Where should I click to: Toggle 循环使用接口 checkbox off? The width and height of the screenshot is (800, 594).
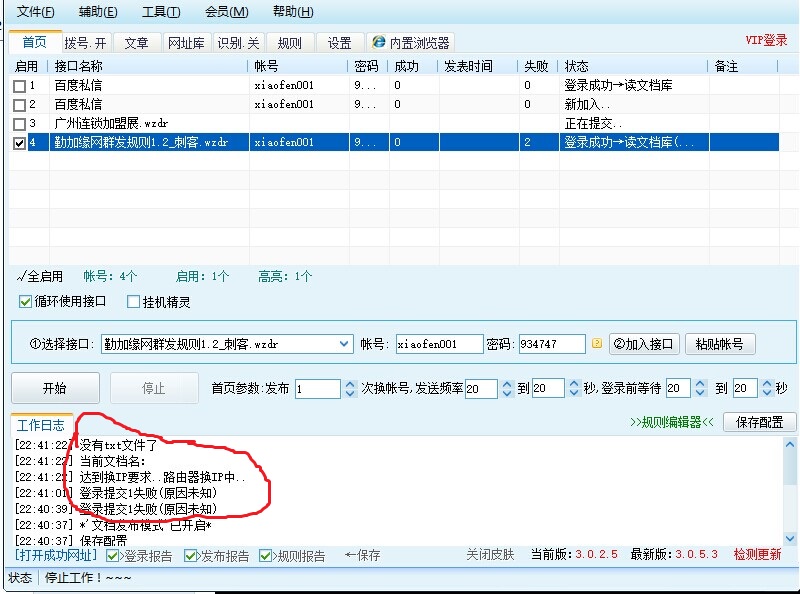click(24, 302)
